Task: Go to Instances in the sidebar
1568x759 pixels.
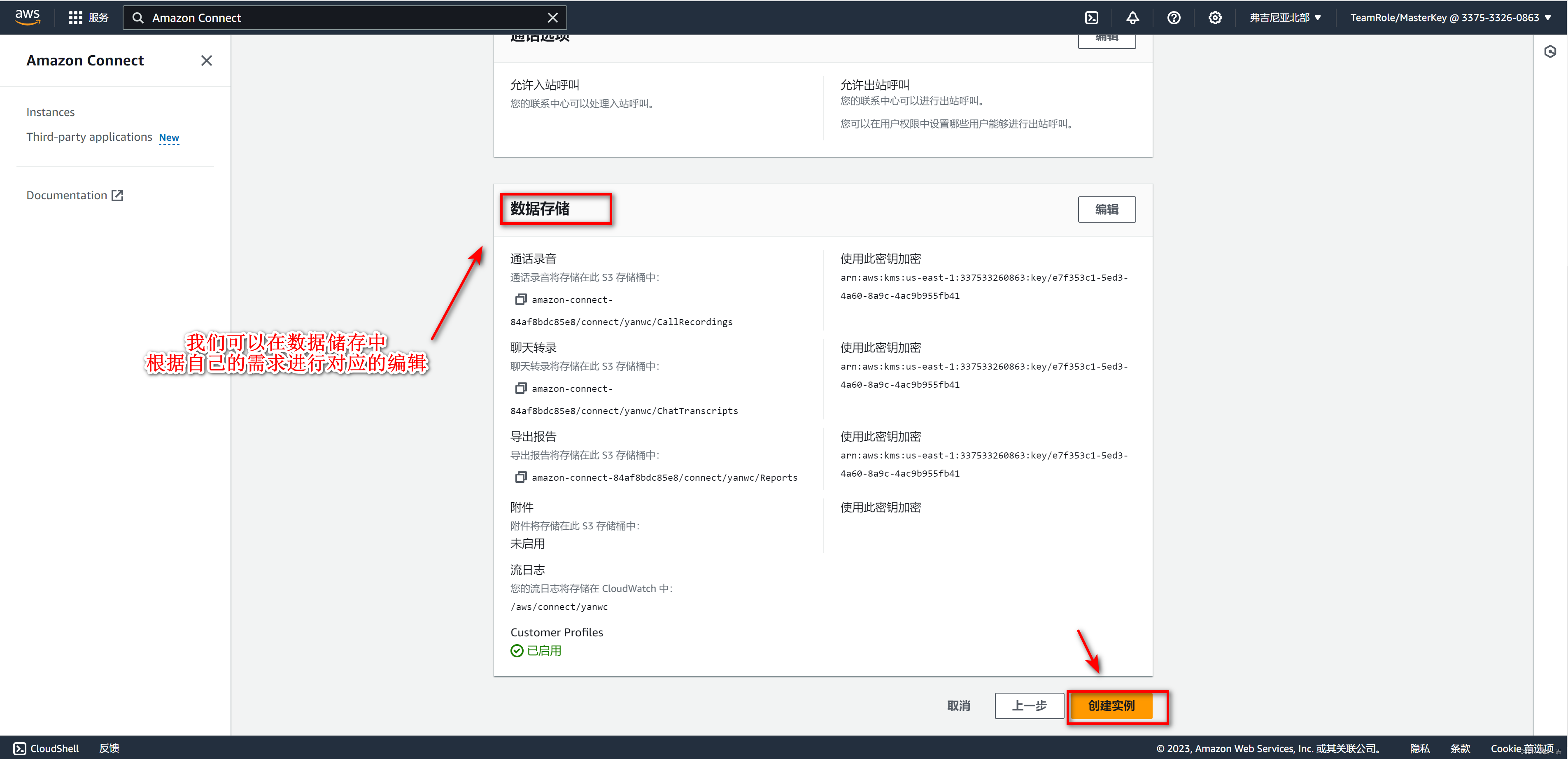Action: coord(51,112)
